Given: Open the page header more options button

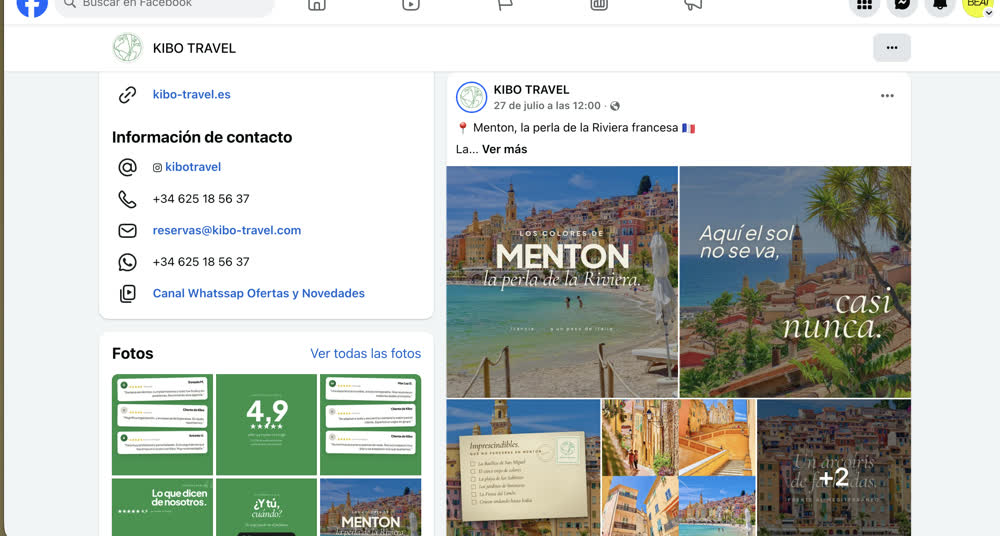Looking at the screenshot, I should [892, 48].
